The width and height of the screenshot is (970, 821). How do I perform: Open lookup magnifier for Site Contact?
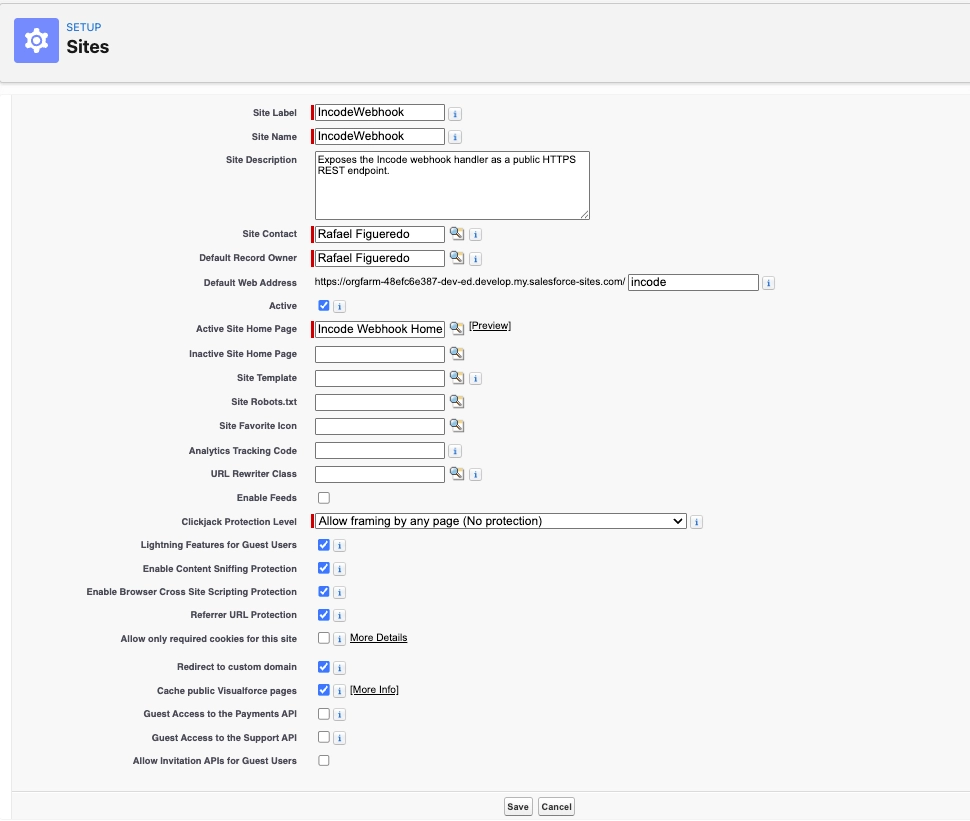(x=457, y=234)
